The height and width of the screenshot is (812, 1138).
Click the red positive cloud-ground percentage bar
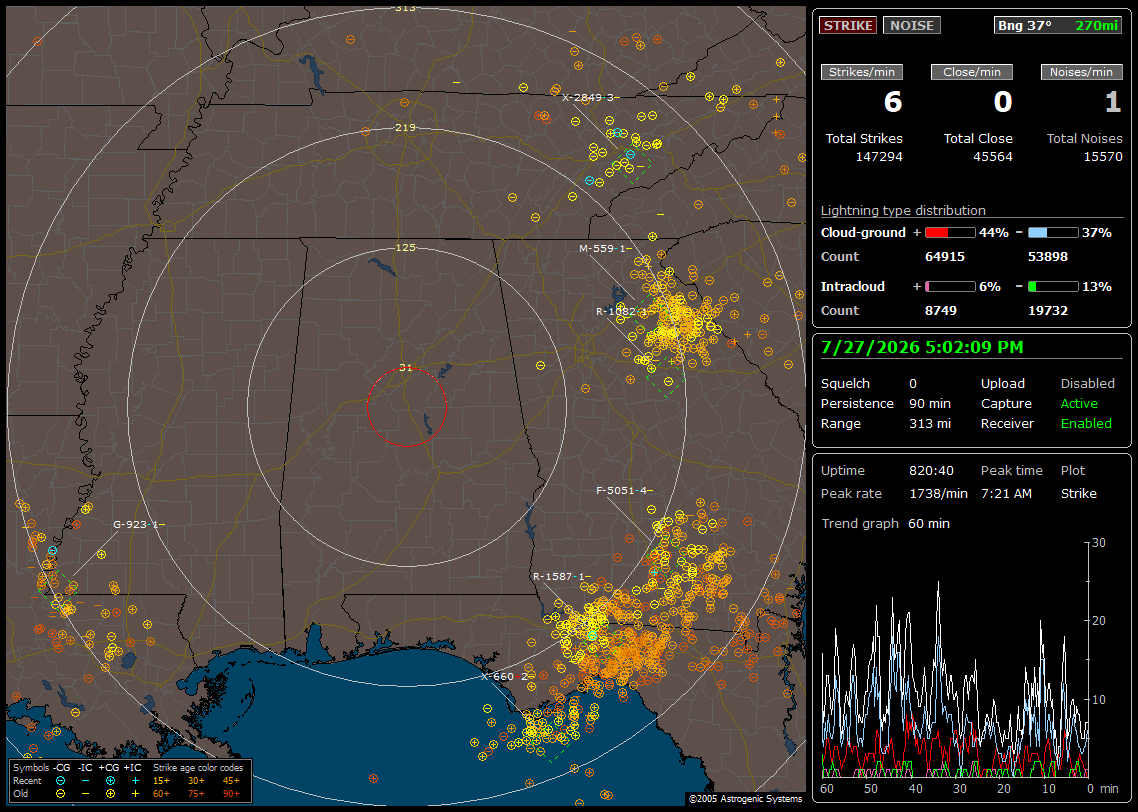coord(950,233)
